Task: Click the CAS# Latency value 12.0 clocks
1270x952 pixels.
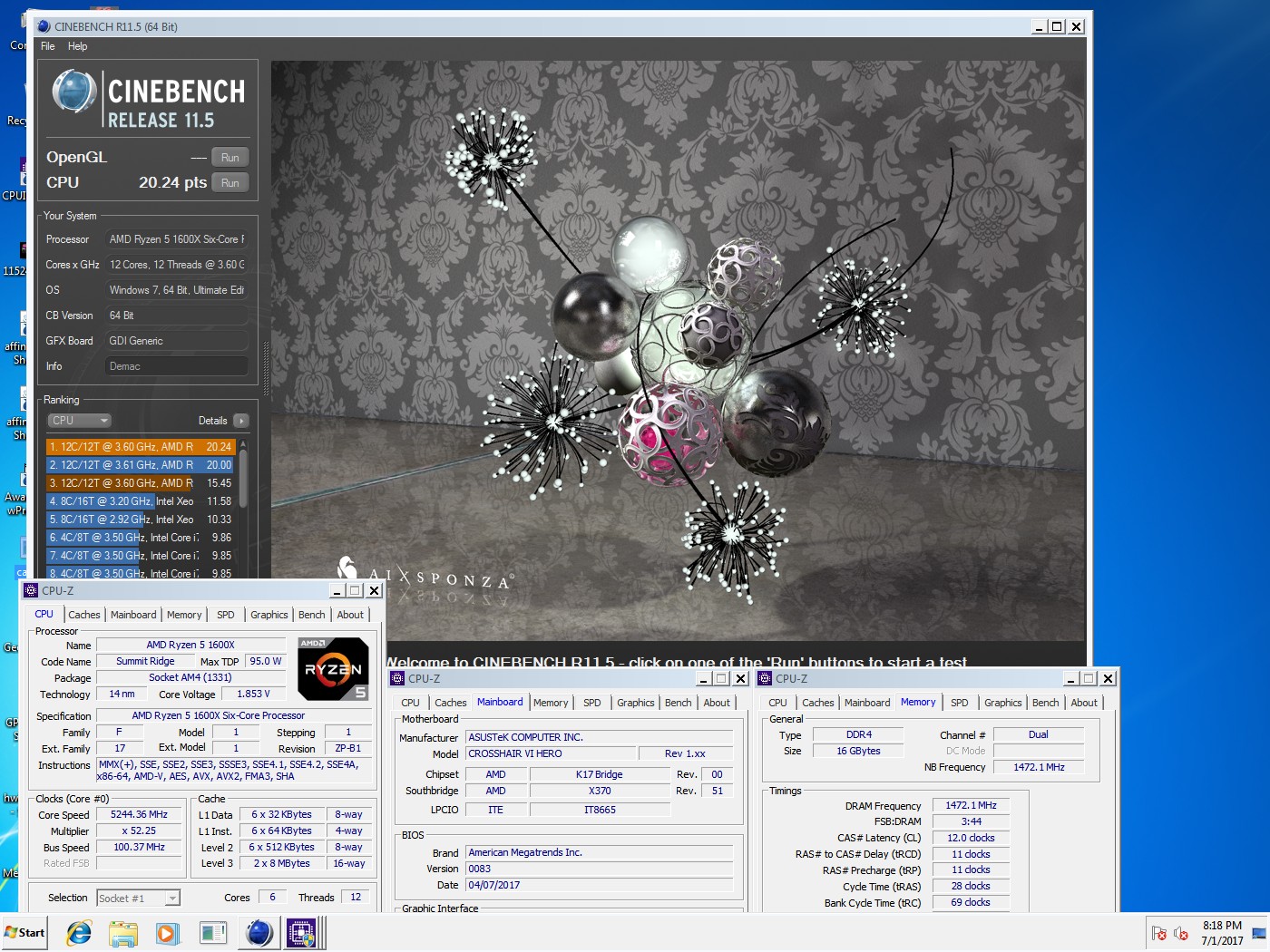Action: pyautogui.click(x=971, y=839)
